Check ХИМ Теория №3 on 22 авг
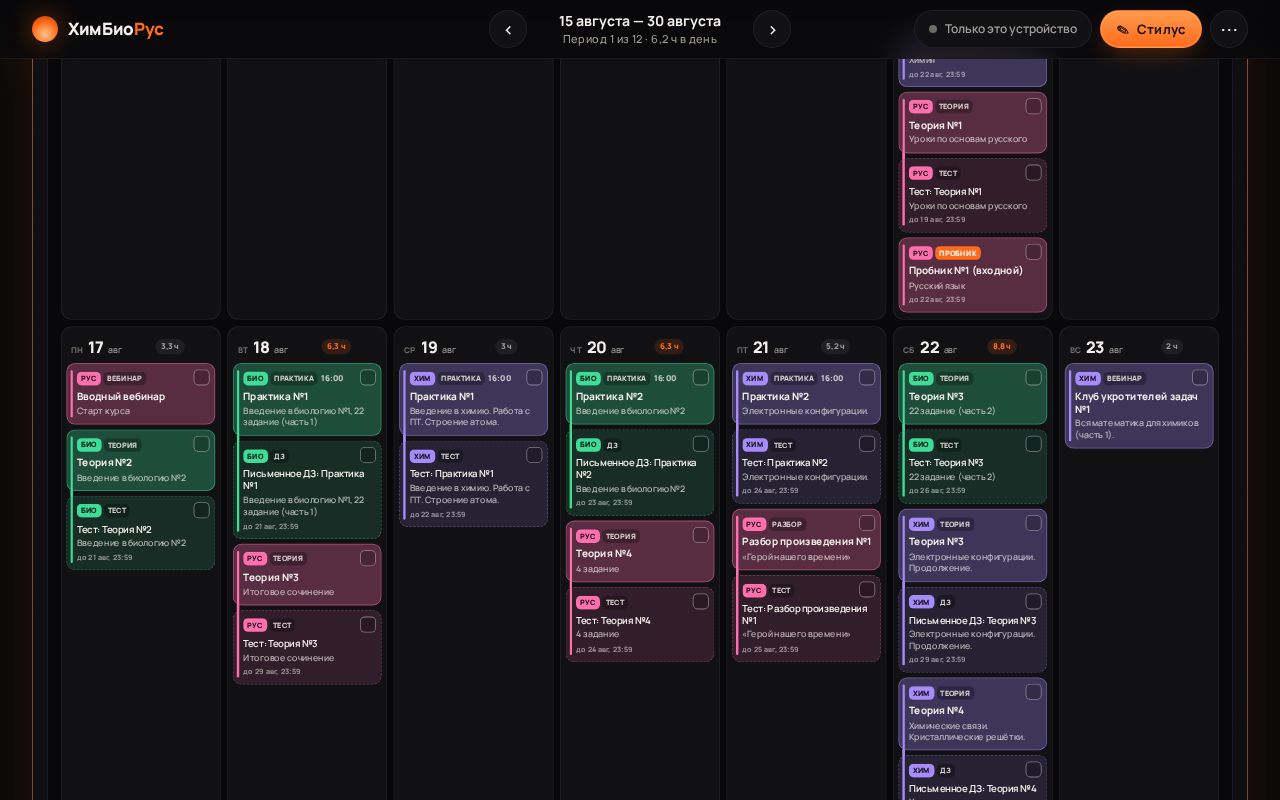Screen dimensions: 1280x800 coord(1033,523)
